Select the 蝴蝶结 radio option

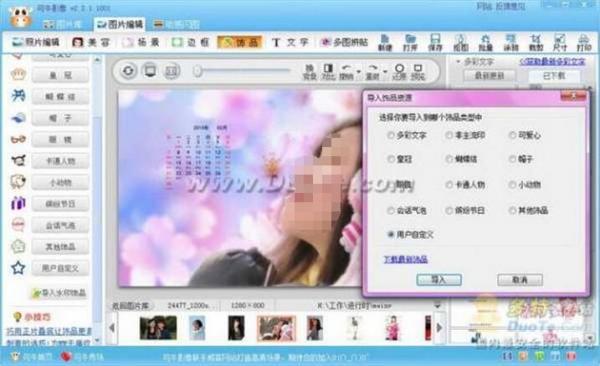(449, 159)
